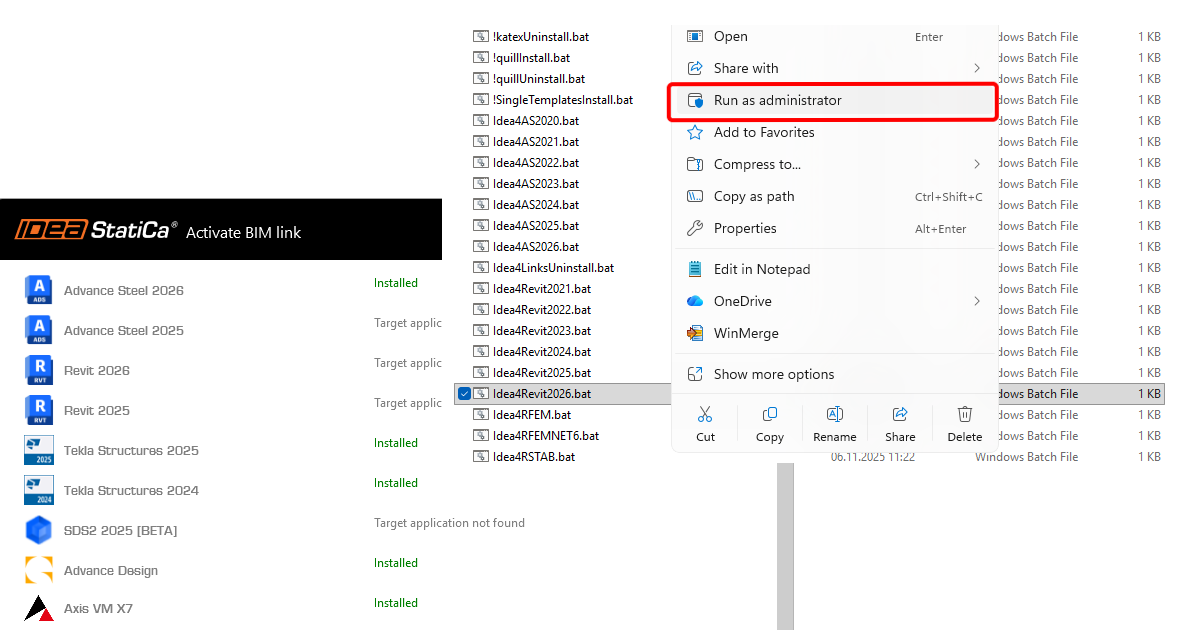Click the Advance Steel 2025 icon
Viewport: 1200px width, 630px height.
point(39,330)
